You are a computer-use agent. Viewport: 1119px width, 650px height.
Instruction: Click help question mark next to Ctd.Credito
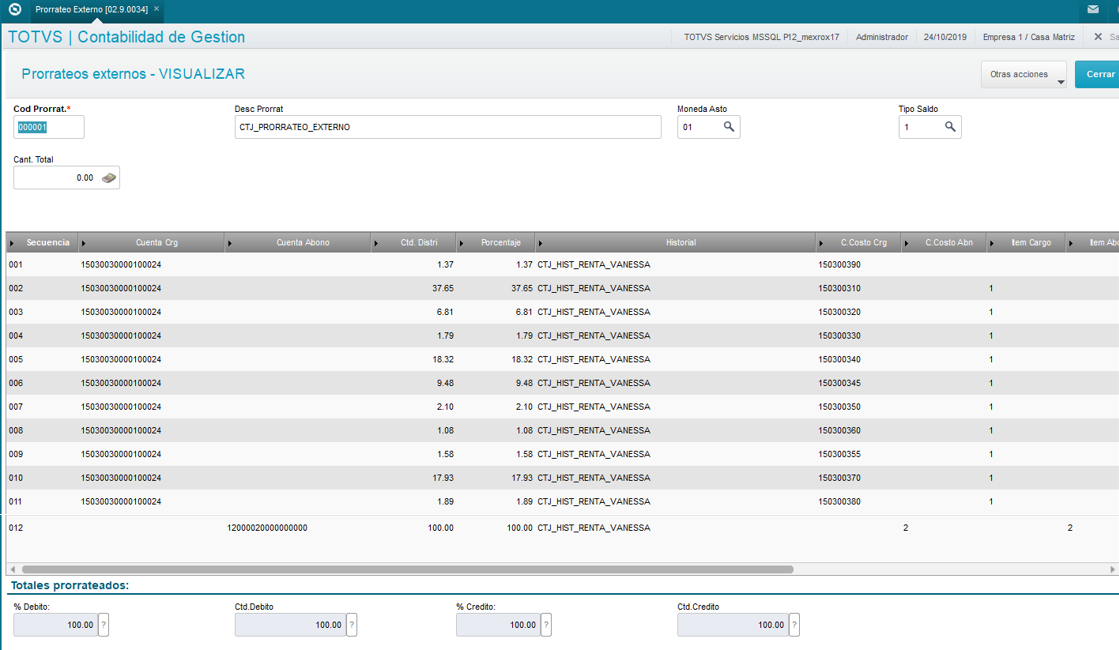[794, 624]
